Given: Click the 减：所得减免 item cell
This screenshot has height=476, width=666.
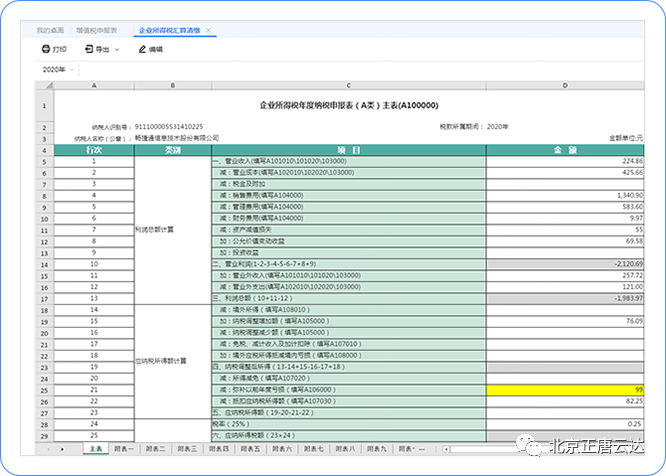Looking at the screenshot, I should click(349, 378).
